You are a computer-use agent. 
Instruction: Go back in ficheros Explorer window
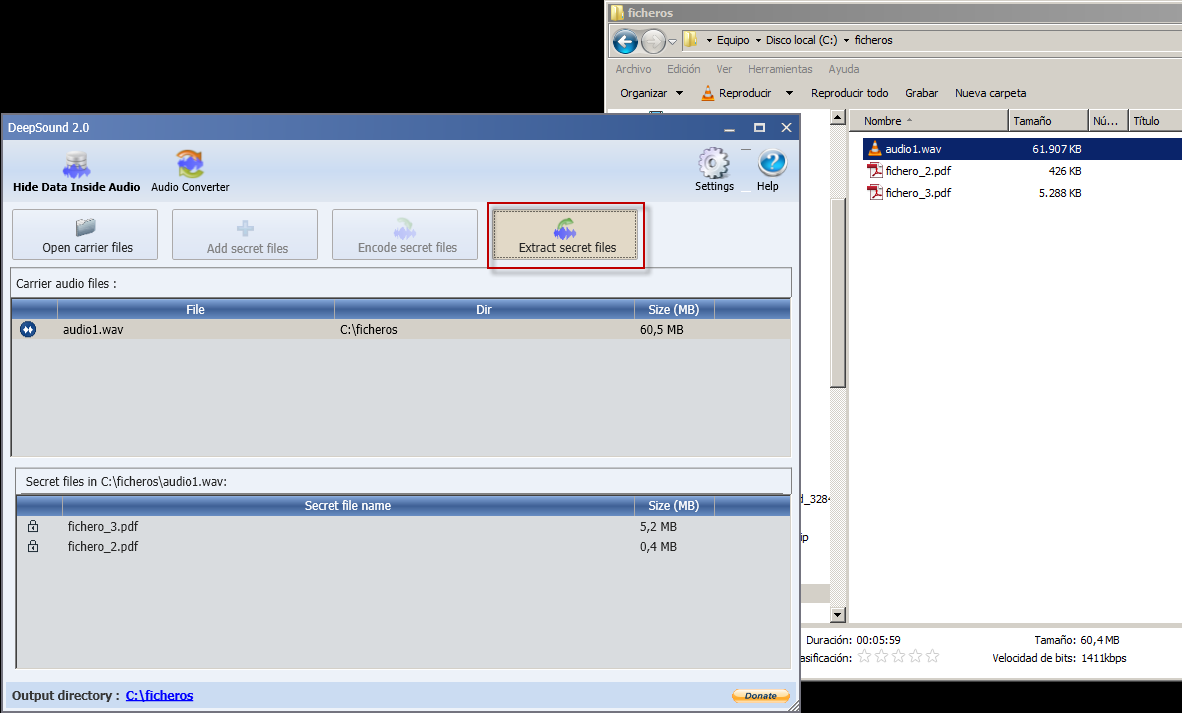click(x=625, y=41)
